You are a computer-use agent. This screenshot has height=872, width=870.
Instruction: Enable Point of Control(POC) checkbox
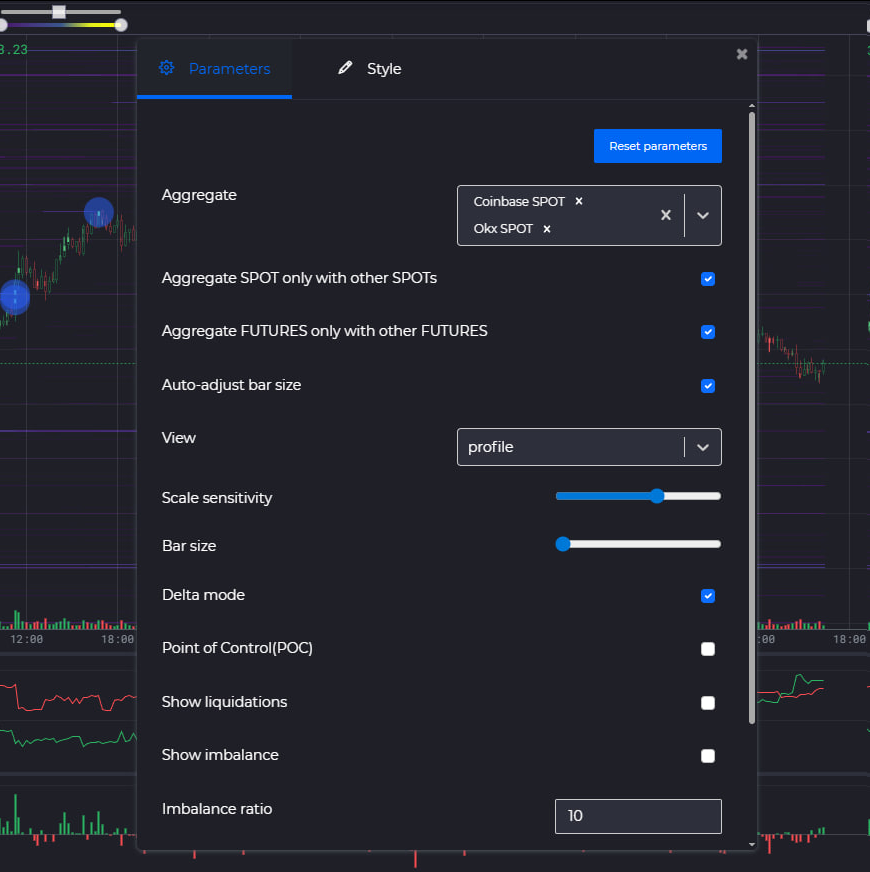pos(708,649)
